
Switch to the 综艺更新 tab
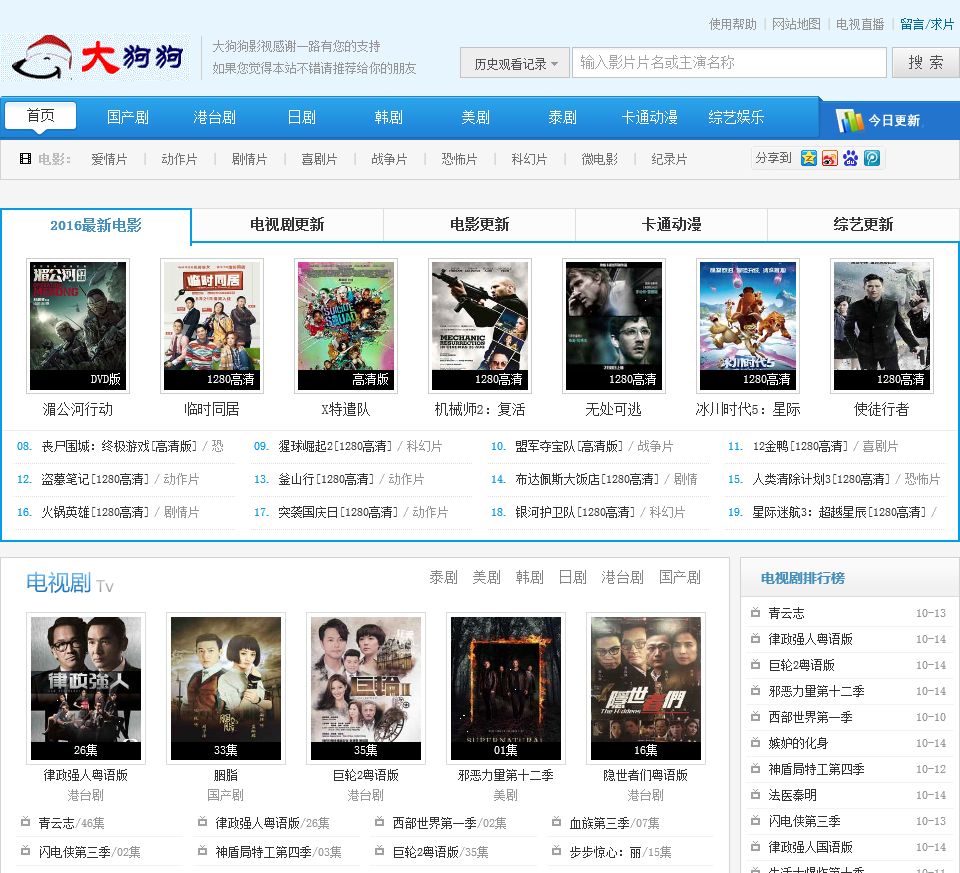coord(863,225)
